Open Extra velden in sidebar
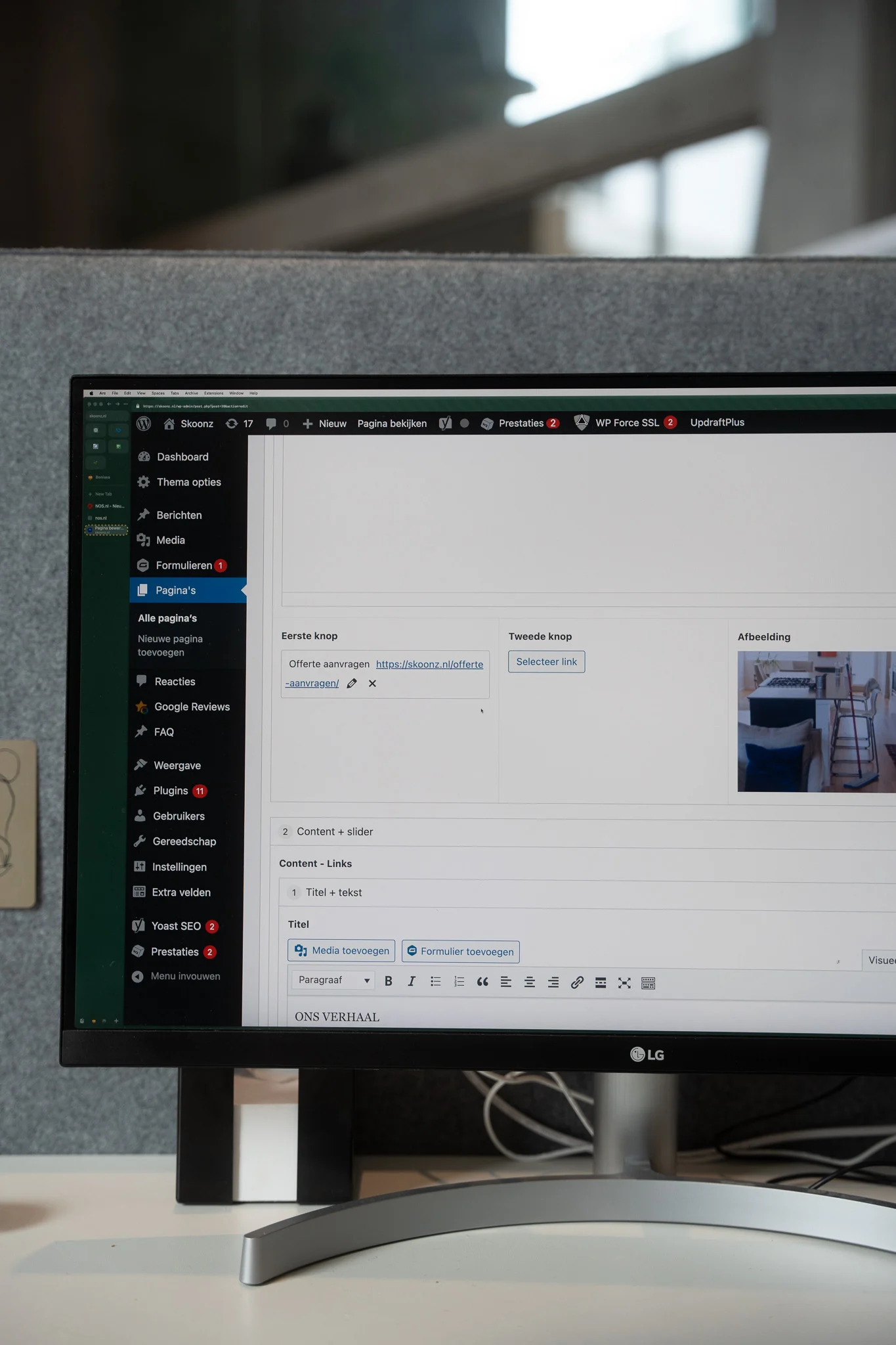Viewport: 896px width, 1345px height. pyautogui.click(x=172, y=892)
